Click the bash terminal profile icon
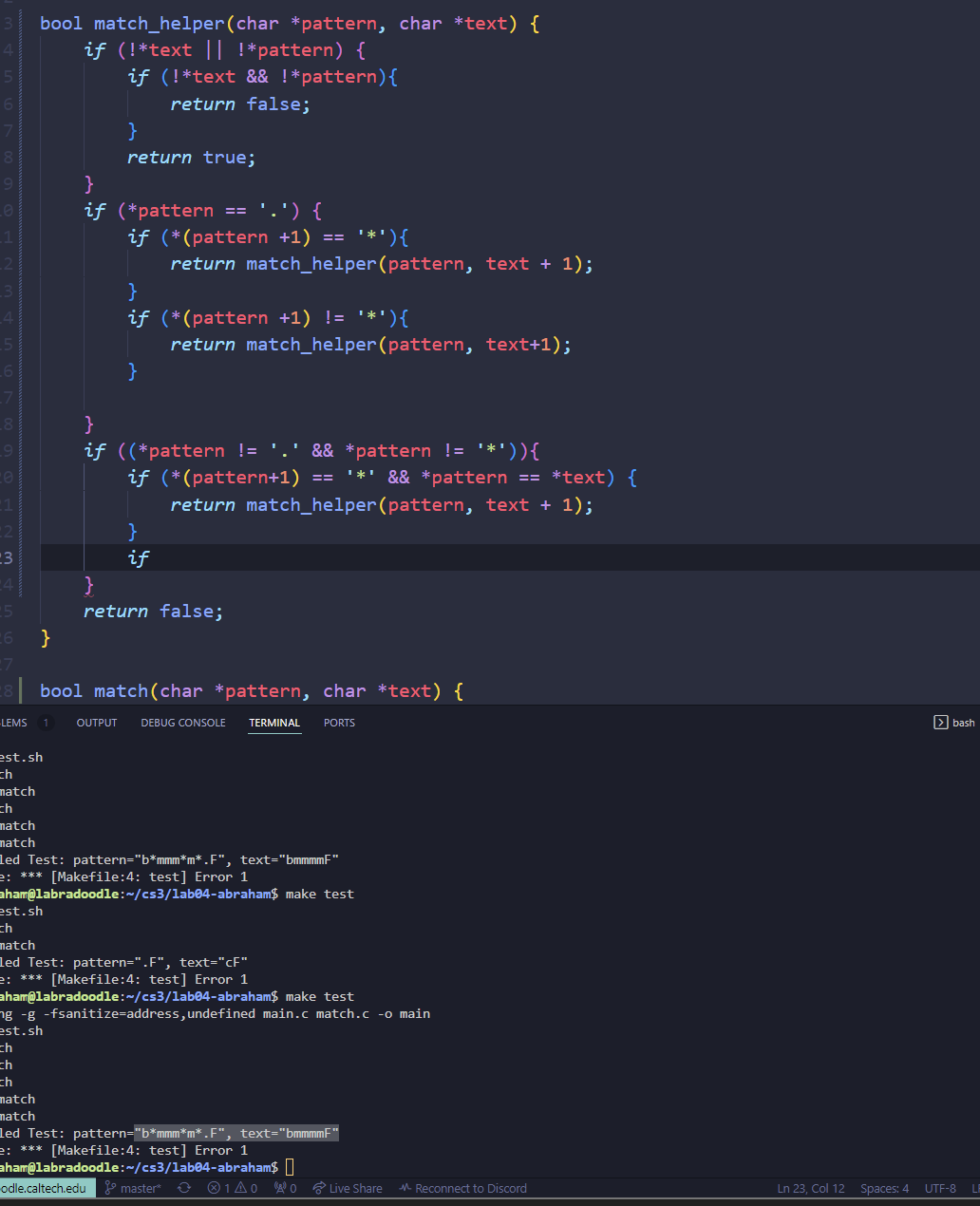The height and width of the screenshot is (1206, 980). click(941, 723)
